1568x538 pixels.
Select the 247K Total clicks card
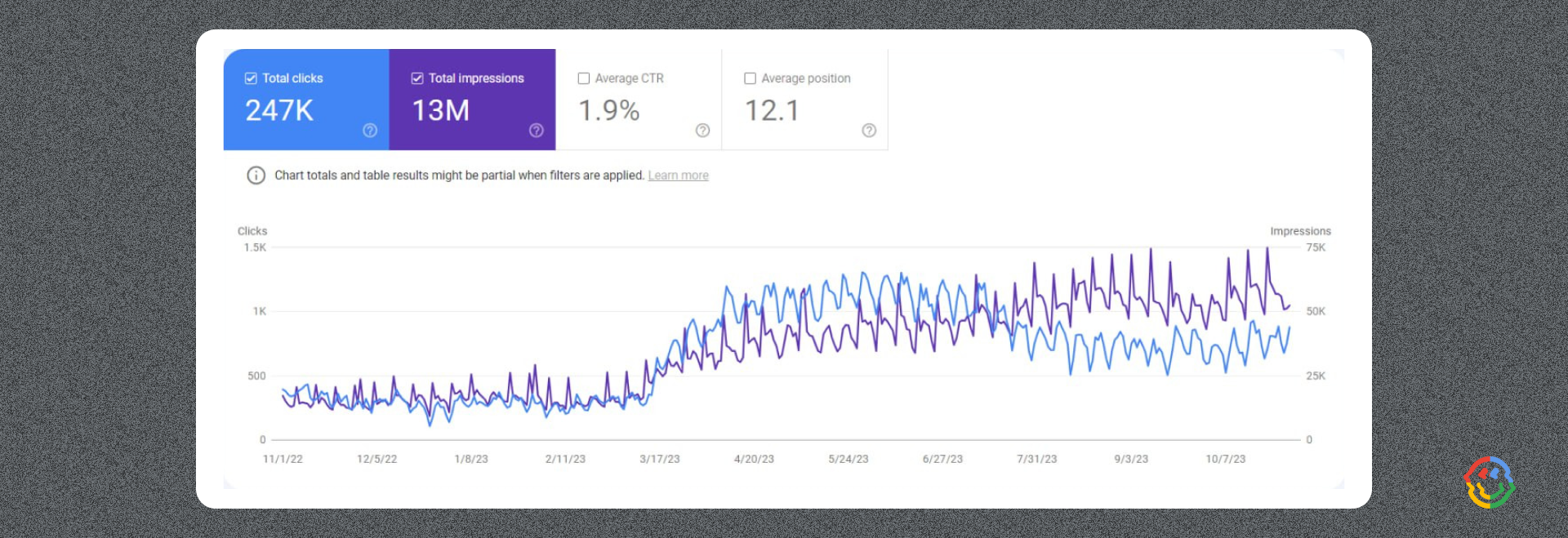306,100
